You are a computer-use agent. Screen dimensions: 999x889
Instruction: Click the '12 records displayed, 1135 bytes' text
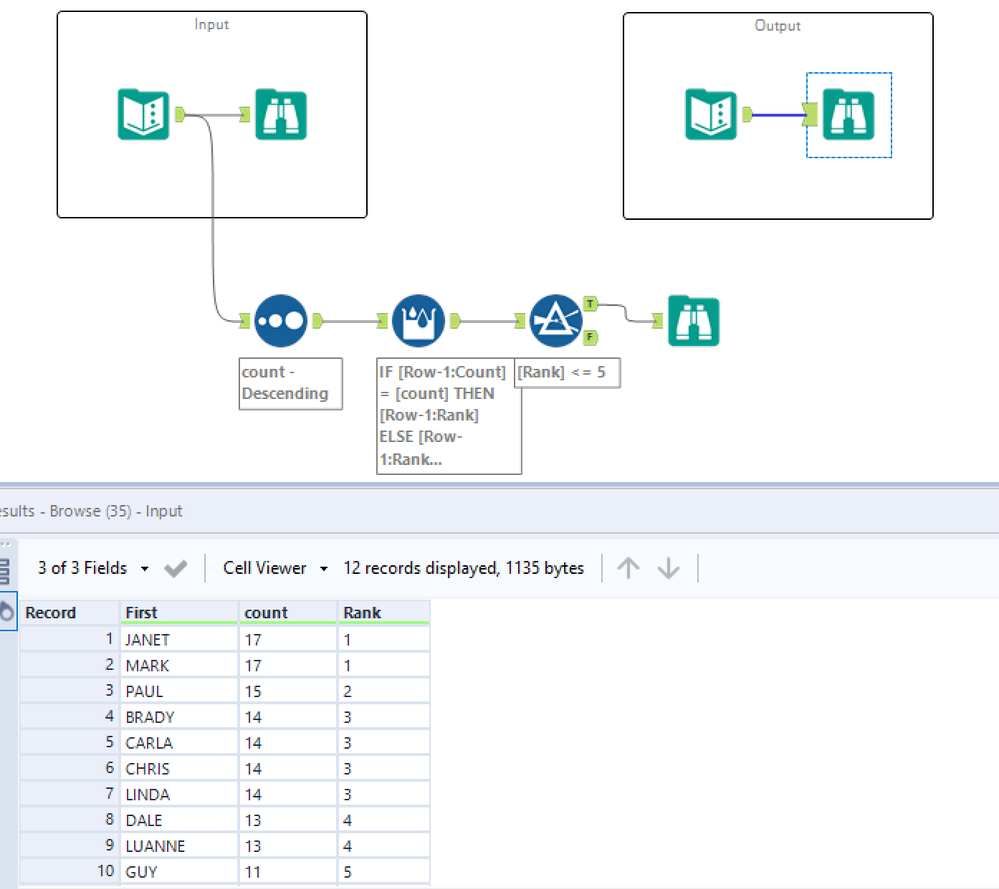(463, 568)
